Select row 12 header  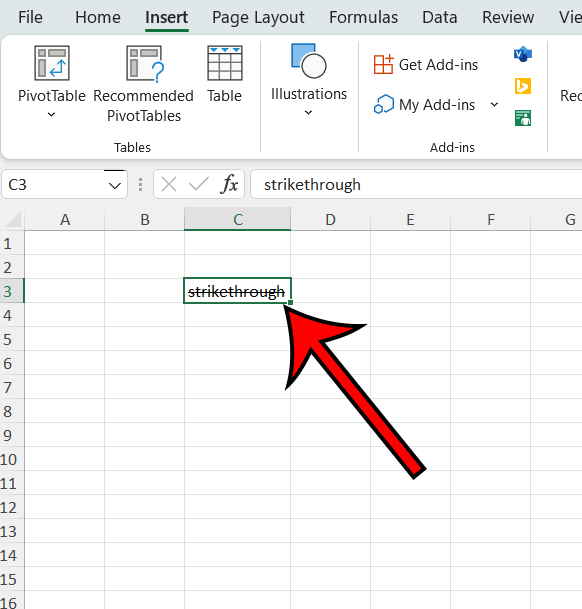coord(12,507)
